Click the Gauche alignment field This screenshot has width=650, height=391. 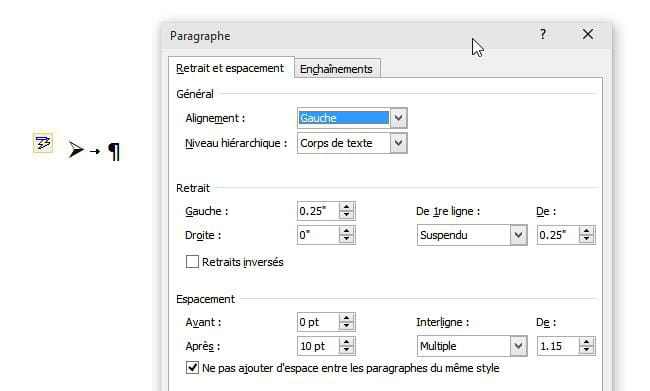point(344,118)
